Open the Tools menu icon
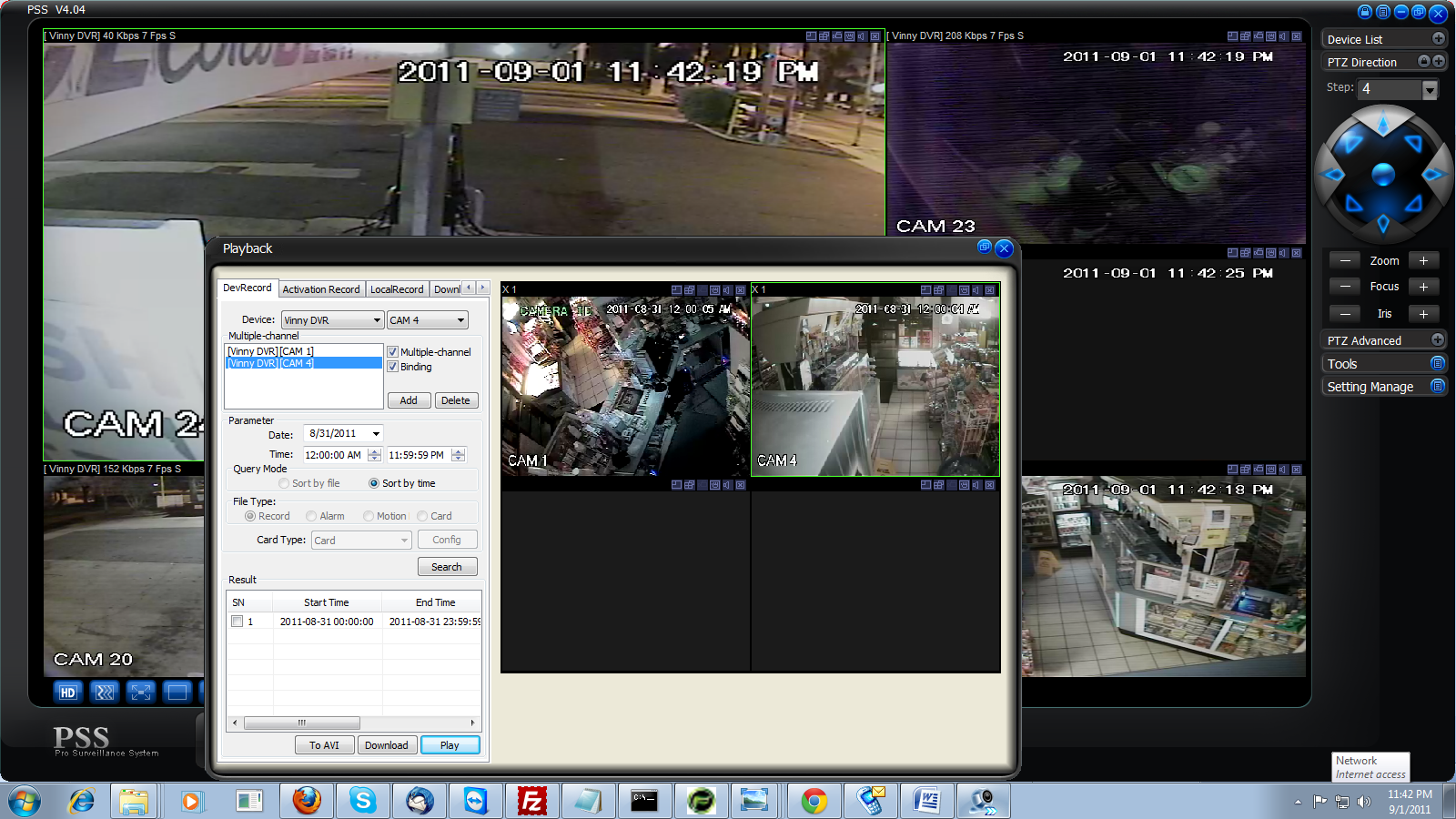The image size is (1456, 819). tap(1437, 363)
